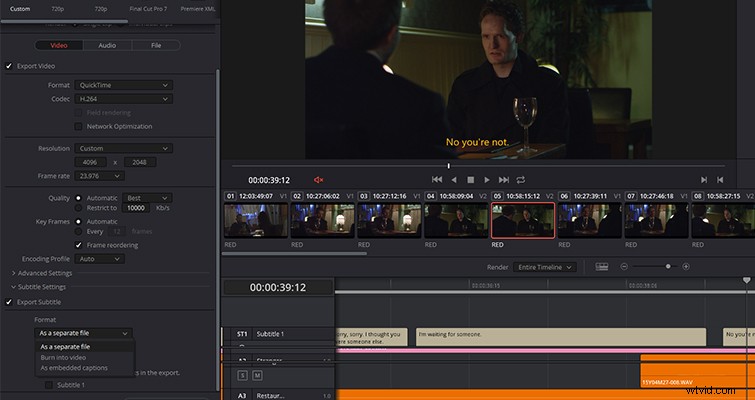This screenshot has width=755, height=400.
Task: Solo the audio track S button
Action: click(x=242, y=375)
